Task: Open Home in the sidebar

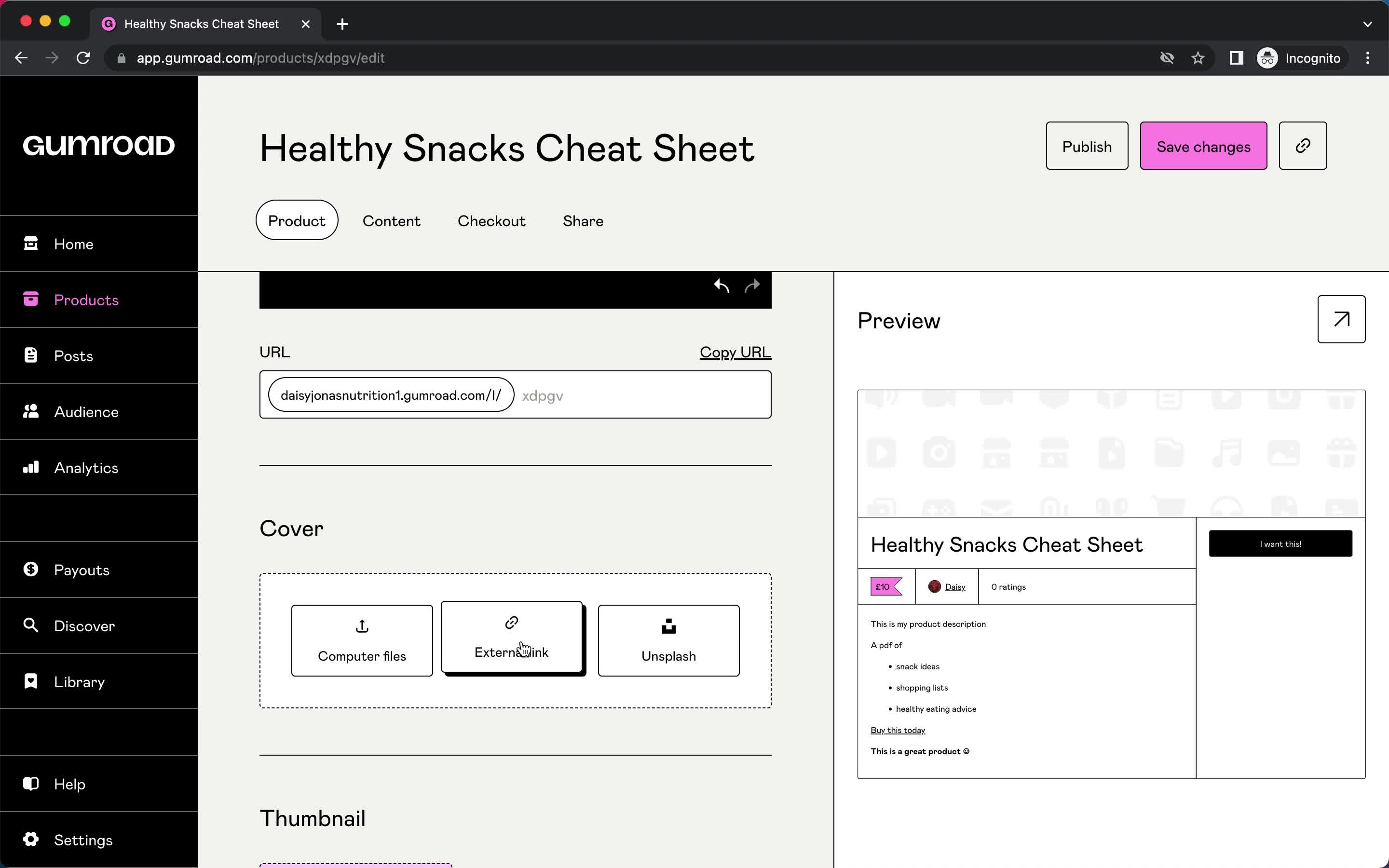Action: coord(99,244)
